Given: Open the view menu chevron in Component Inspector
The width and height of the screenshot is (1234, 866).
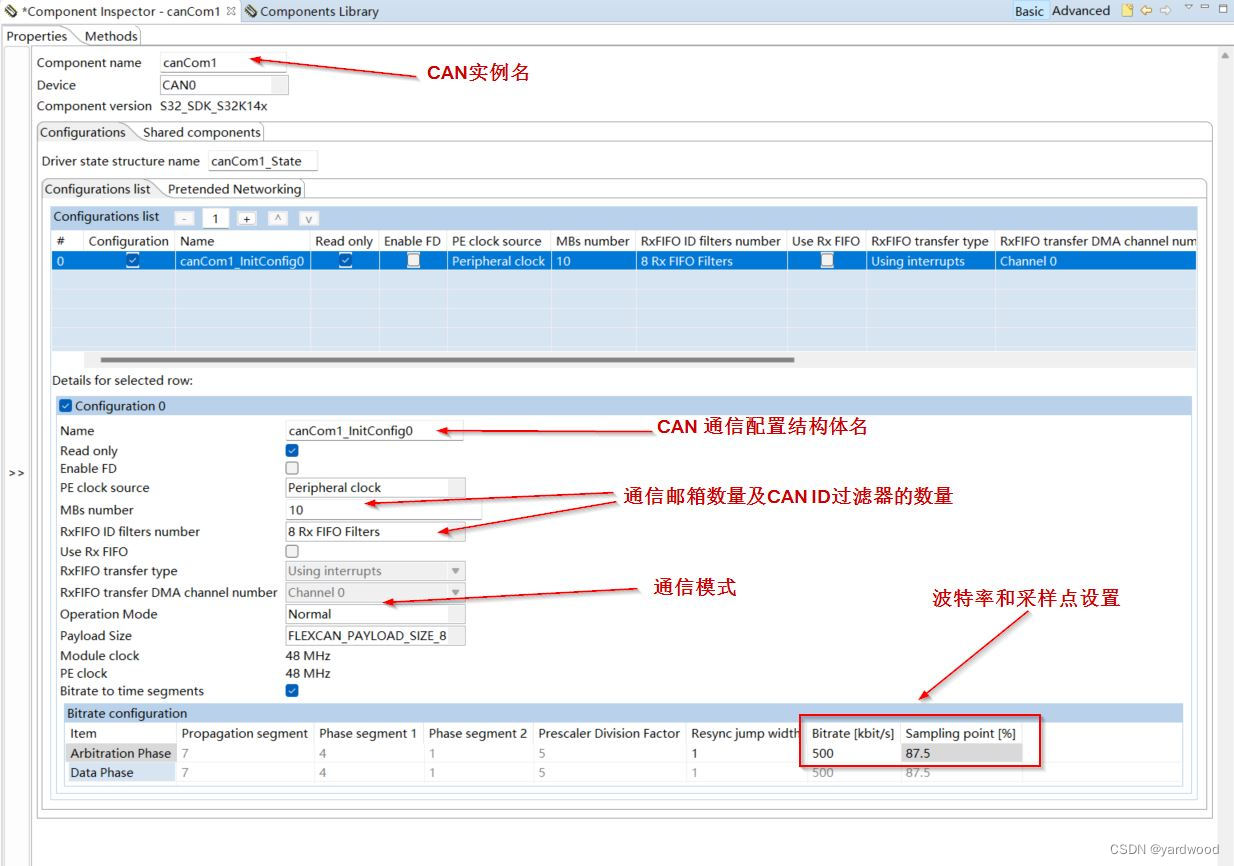Looking at the screenshot, I should (1189, 8).
